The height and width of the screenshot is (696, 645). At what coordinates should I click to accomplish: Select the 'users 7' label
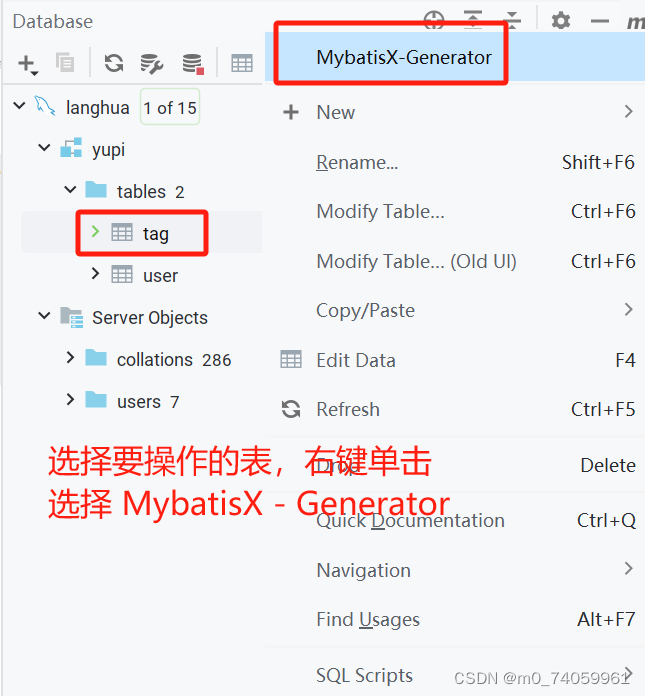(148, 402)
